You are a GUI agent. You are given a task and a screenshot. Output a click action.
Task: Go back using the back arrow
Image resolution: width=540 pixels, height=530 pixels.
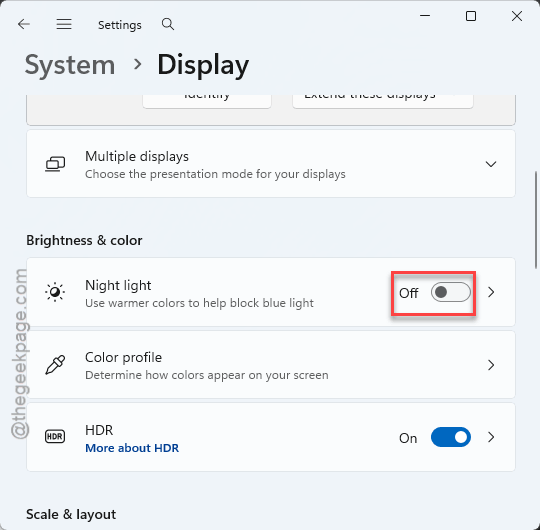coord(24,24)
